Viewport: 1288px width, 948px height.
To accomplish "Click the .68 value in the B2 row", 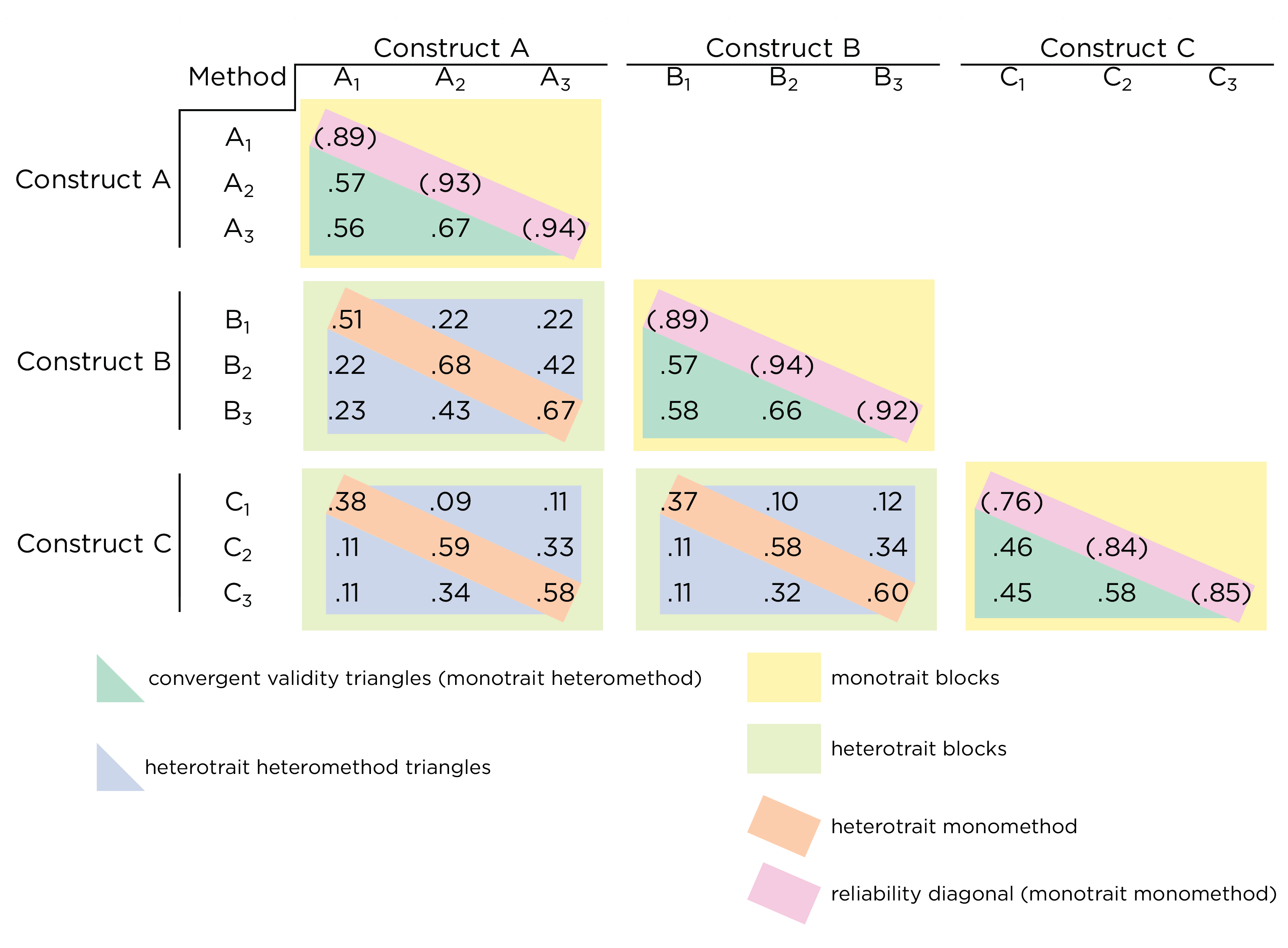I will point(451,365).
